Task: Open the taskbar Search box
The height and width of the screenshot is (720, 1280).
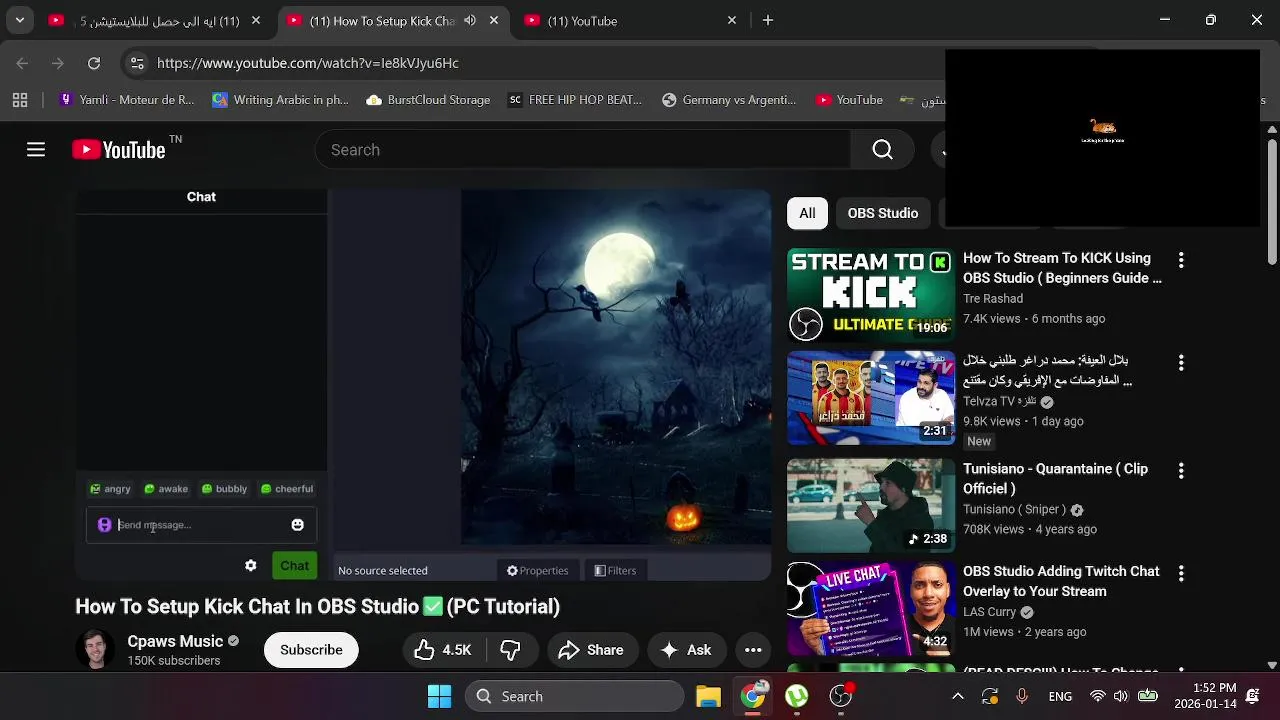Action: [x=575, y=696]
